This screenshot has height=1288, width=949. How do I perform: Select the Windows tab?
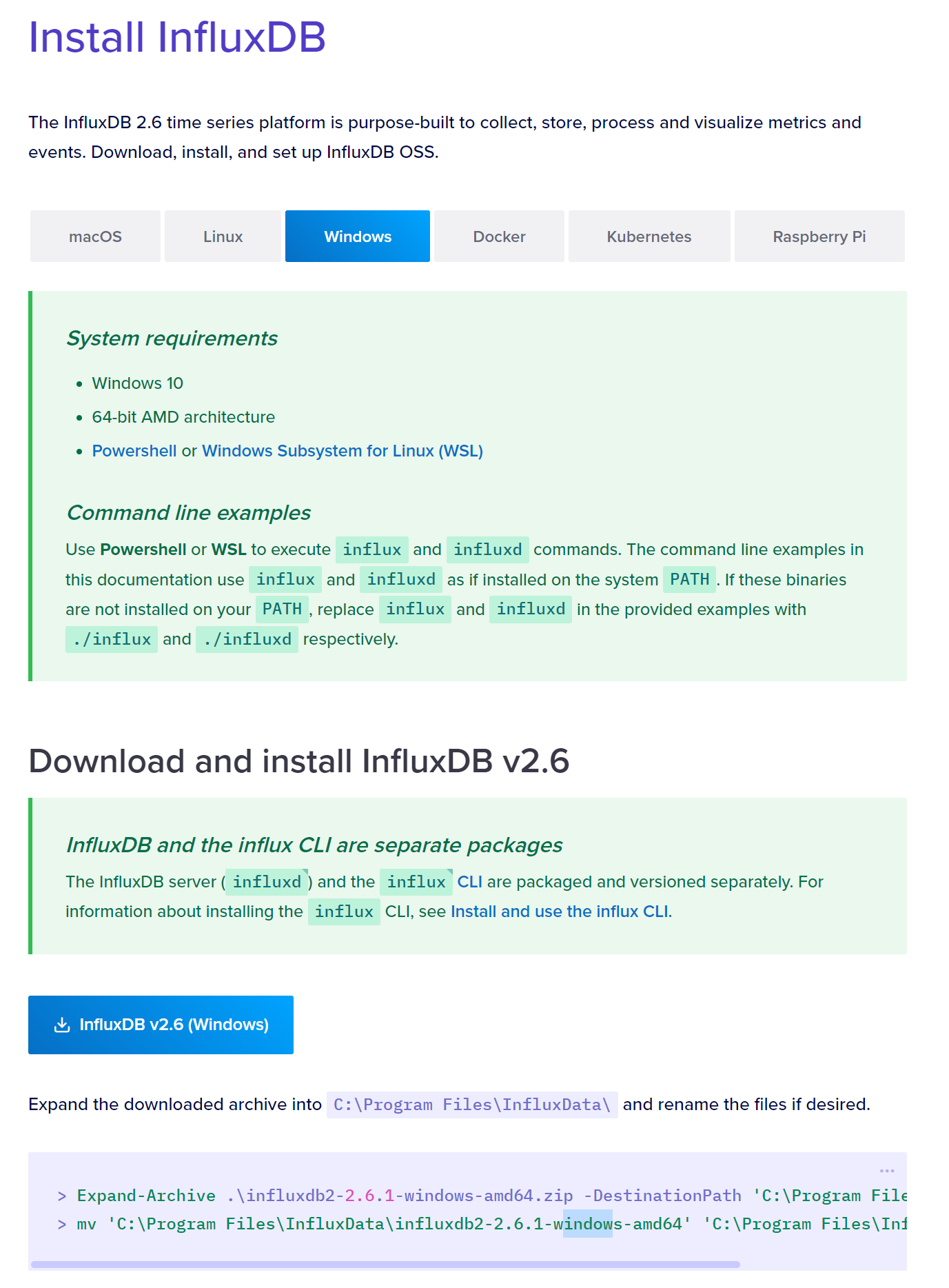click(x=358, y=237)
